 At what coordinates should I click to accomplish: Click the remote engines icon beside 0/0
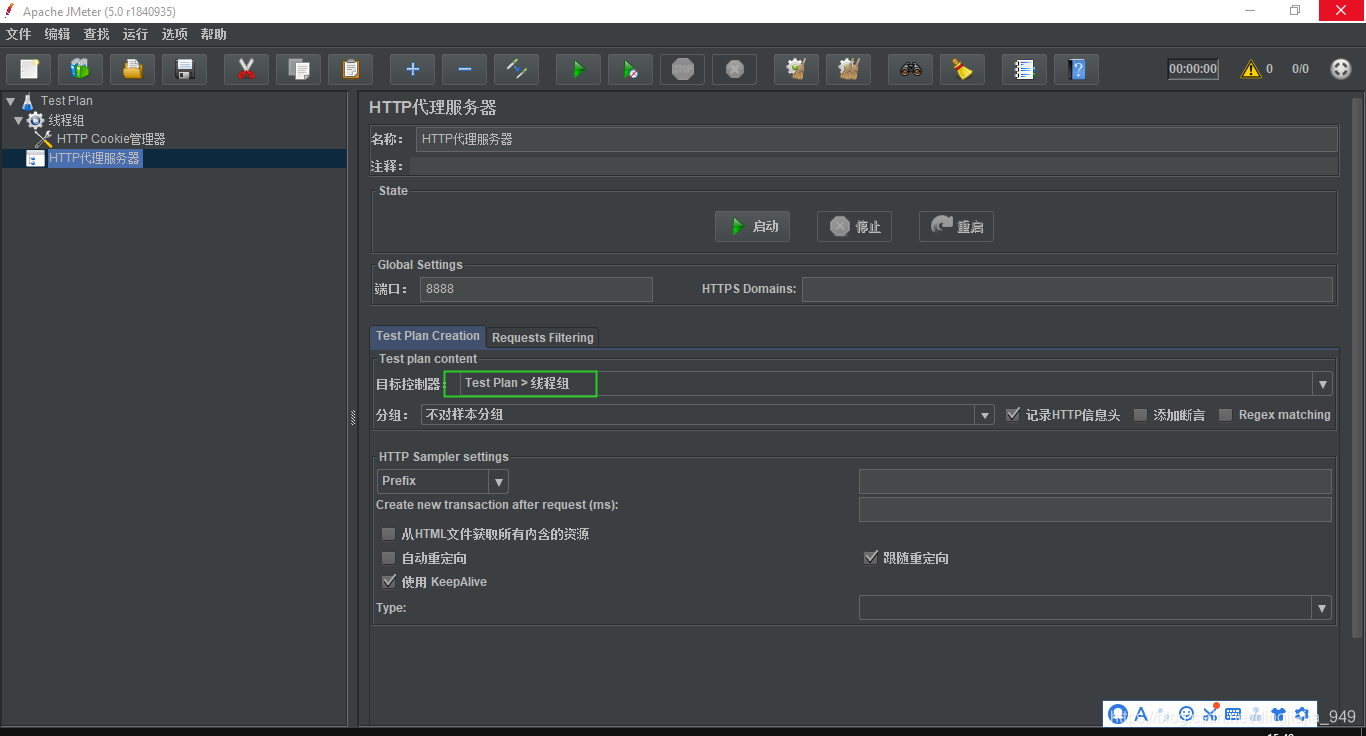[1341, 69]
